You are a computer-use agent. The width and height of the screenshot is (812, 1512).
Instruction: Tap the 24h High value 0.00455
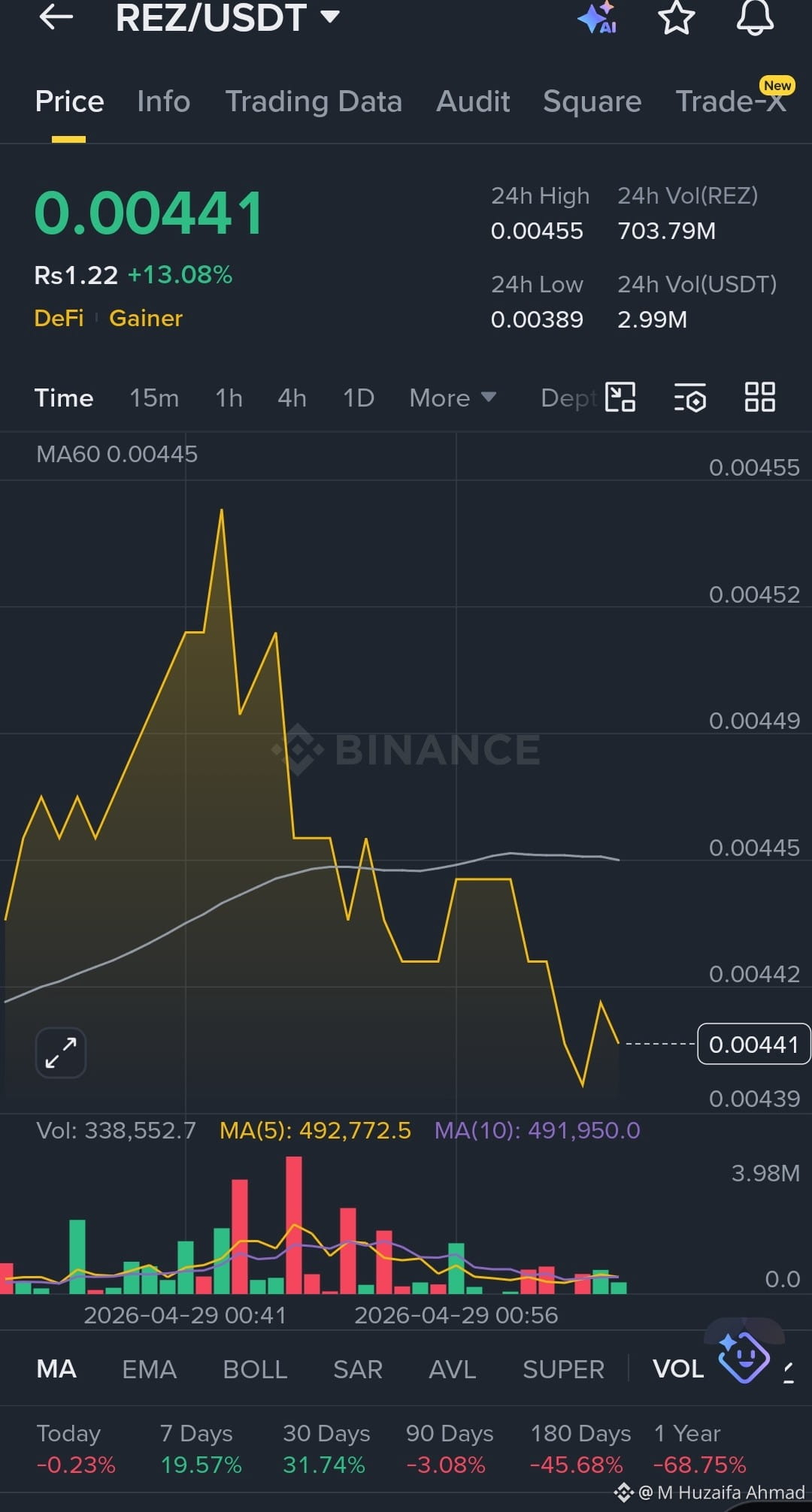[x=537, y=231]
